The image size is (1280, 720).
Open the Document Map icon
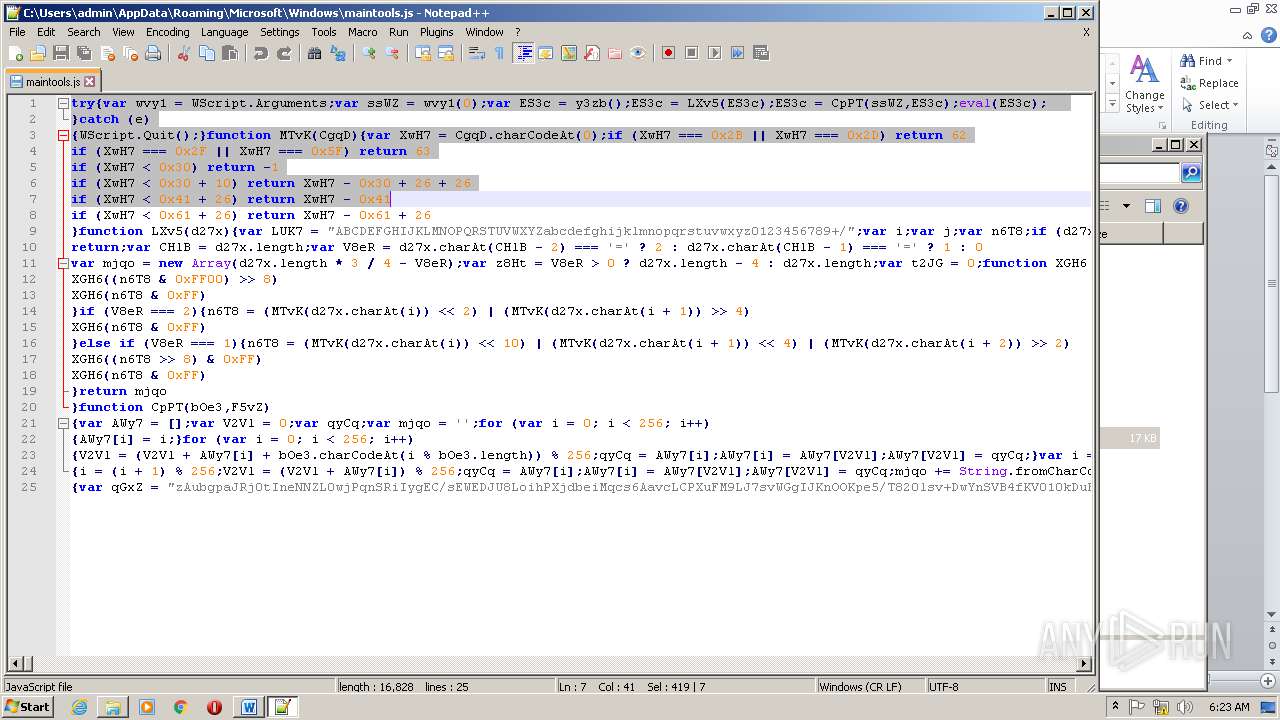tap(569, 53)
